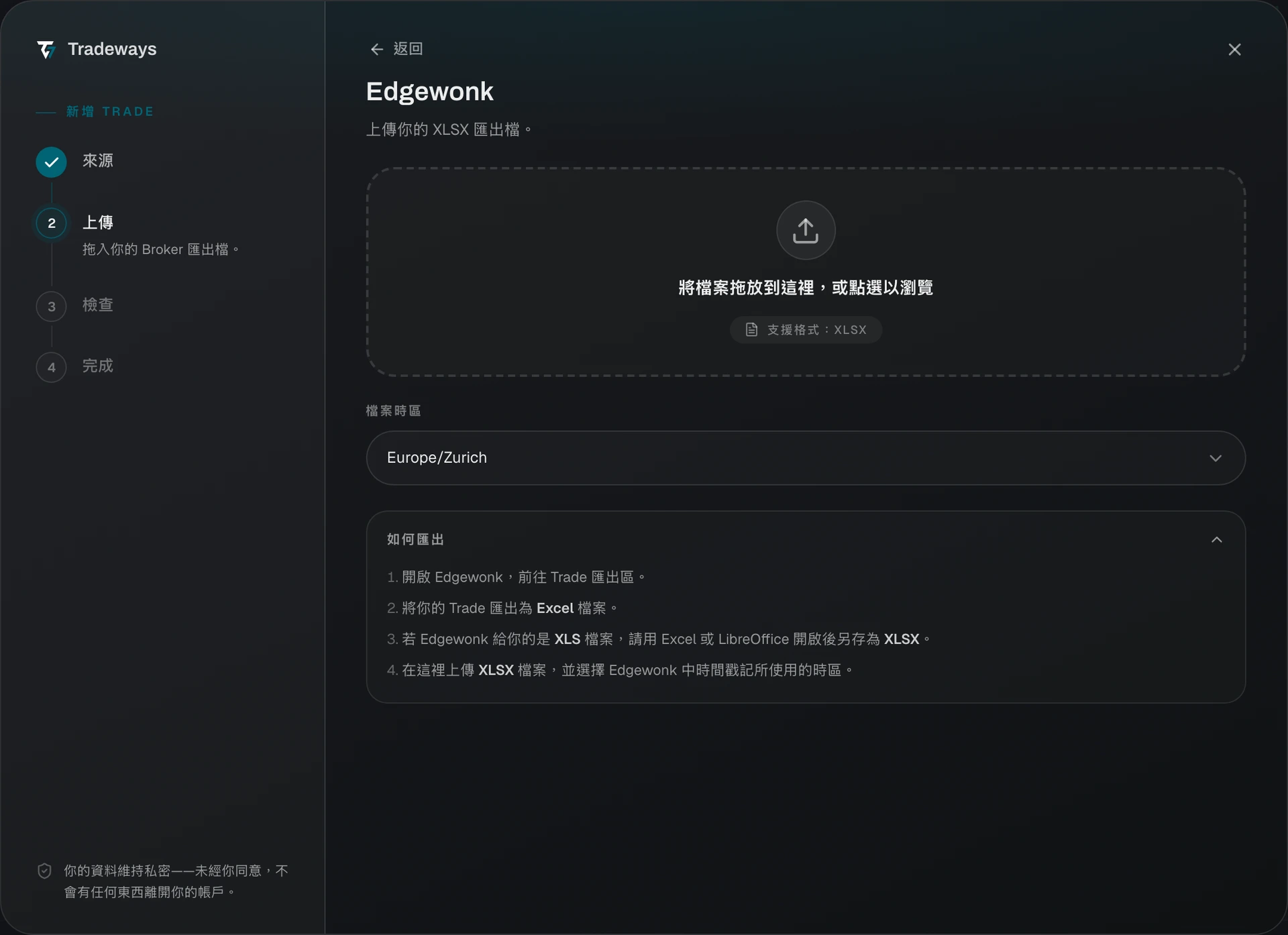Click the Tradeways logo icon
Viewport: 1288px width, 935px height.
point(46,49)
